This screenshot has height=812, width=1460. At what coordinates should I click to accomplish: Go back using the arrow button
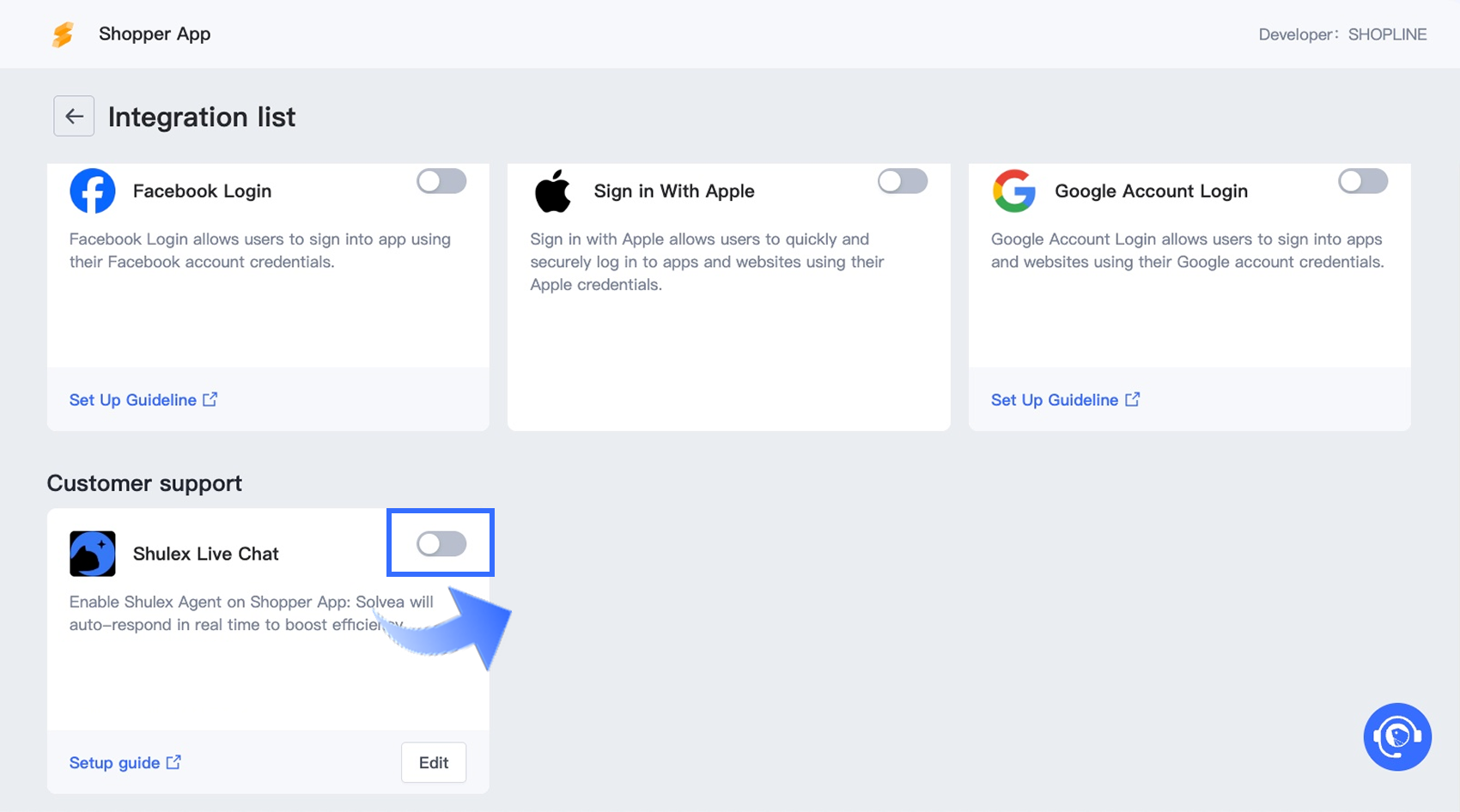click(x=74, y=116)
